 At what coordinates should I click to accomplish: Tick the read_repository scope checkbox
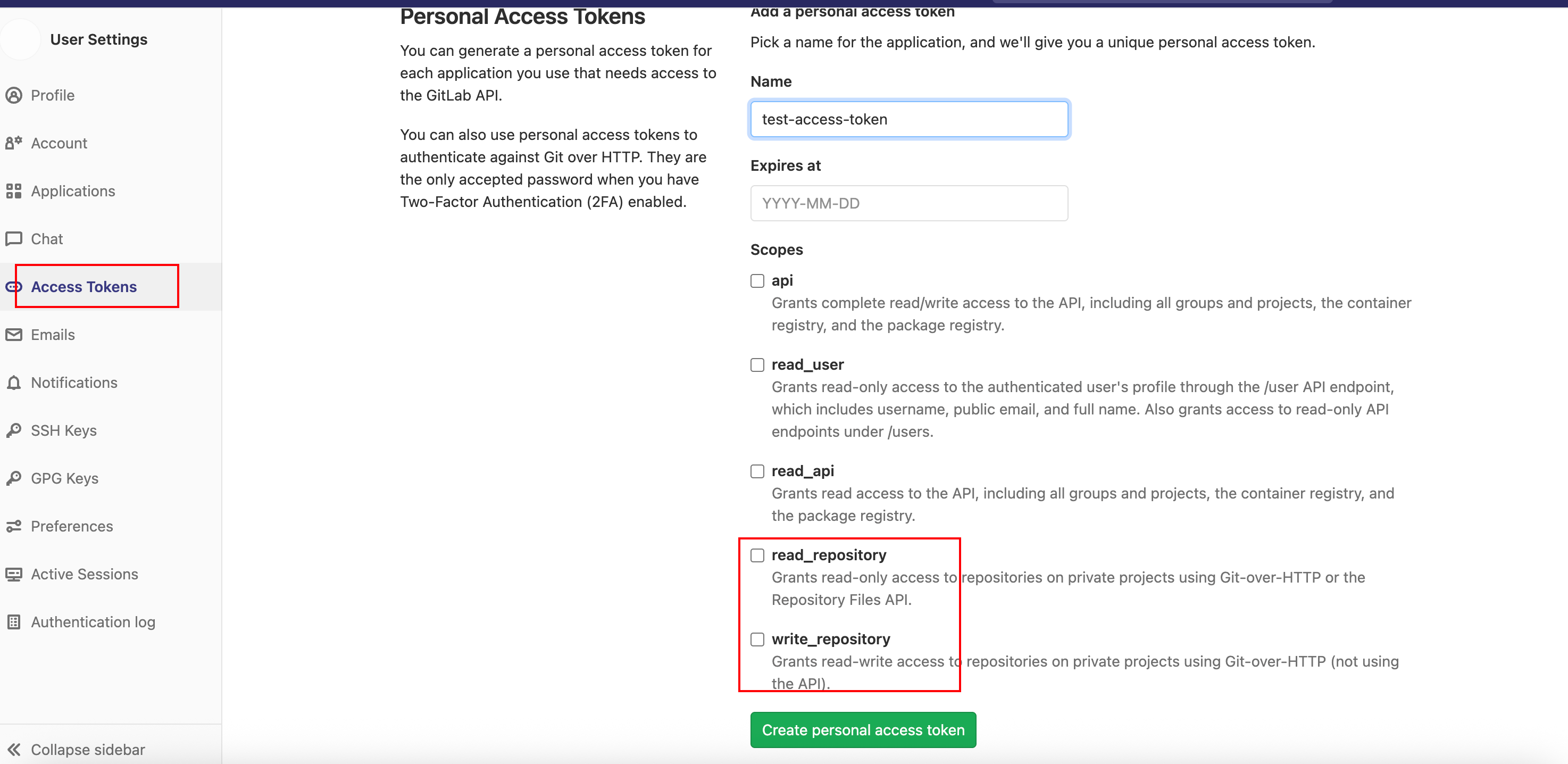point(757,555)
